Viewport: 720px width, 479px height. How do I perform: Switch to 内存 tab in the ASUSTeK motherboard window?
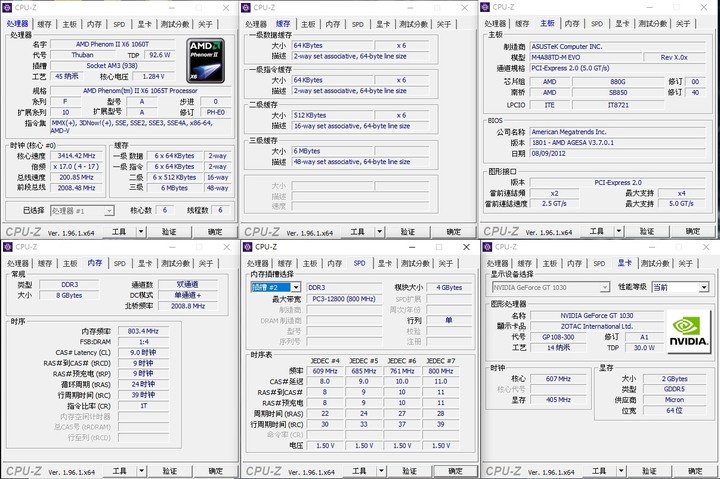pos(572,23)
